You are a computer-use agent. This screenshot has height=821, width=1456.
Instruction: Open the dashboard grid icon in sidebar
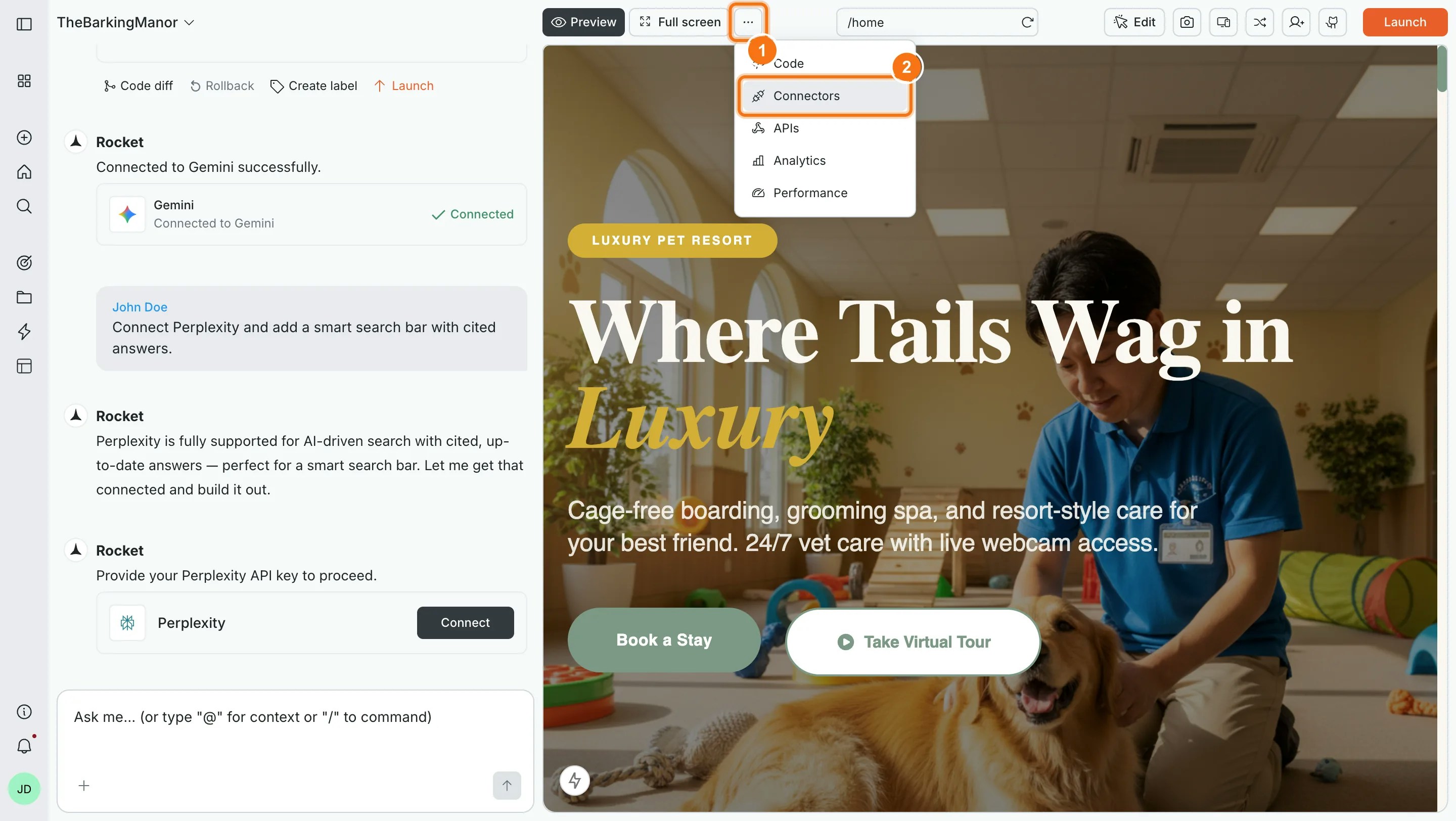coord(24,81)
